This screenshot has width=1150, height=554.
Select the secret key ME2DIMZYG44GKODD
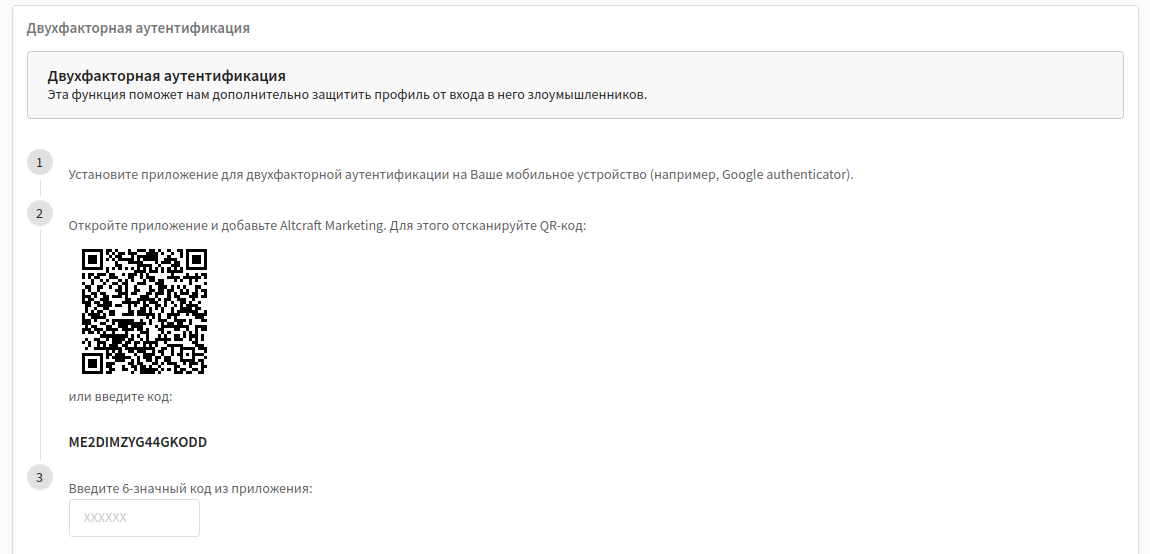(138, 442)
